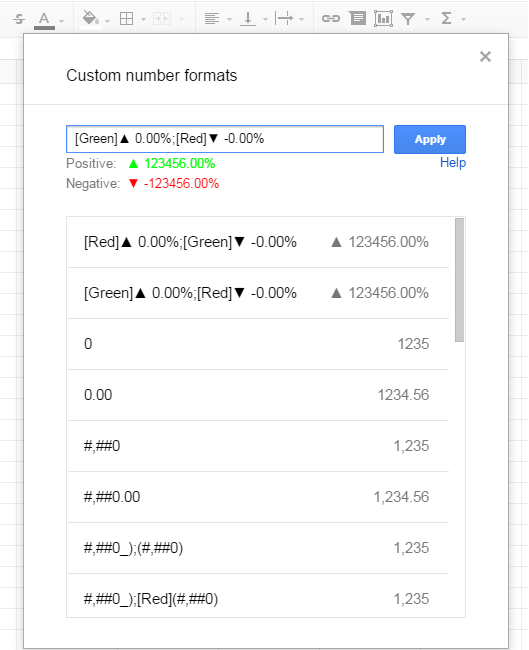Click the insert comment icon
529x650 pixels.
tap(357, 19)
